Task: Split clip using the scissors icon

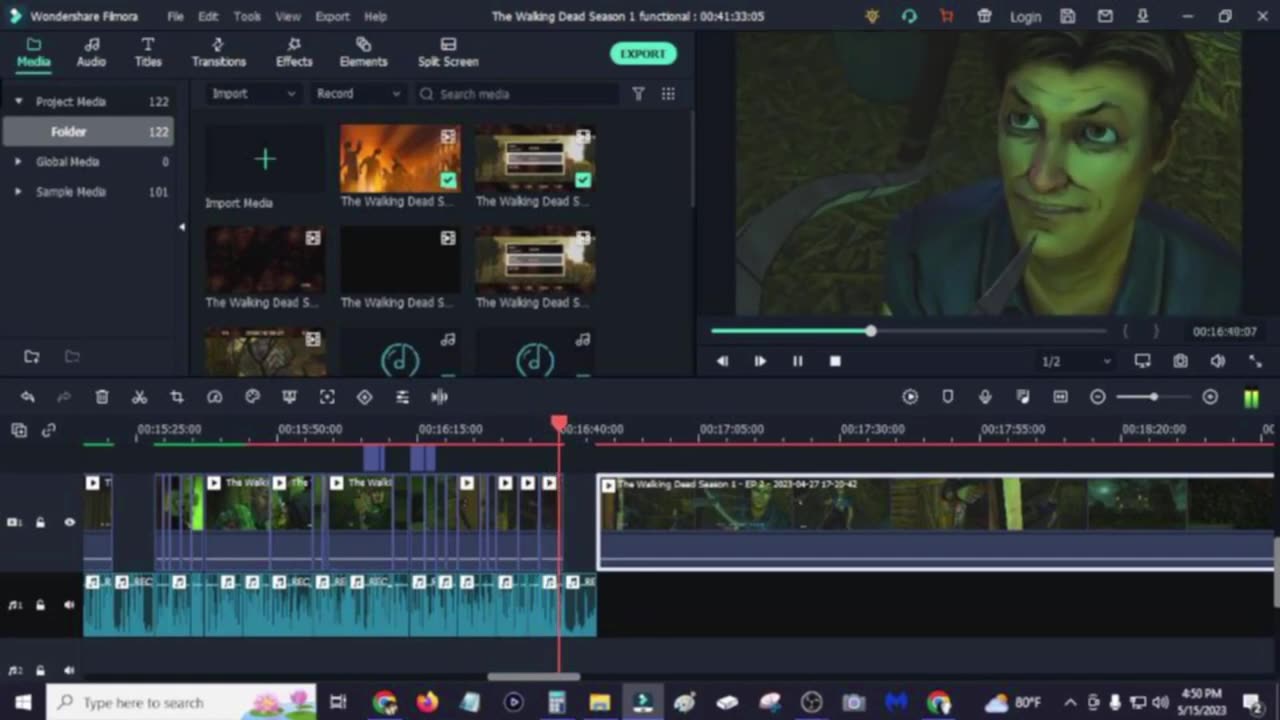Action: (139, 397)
